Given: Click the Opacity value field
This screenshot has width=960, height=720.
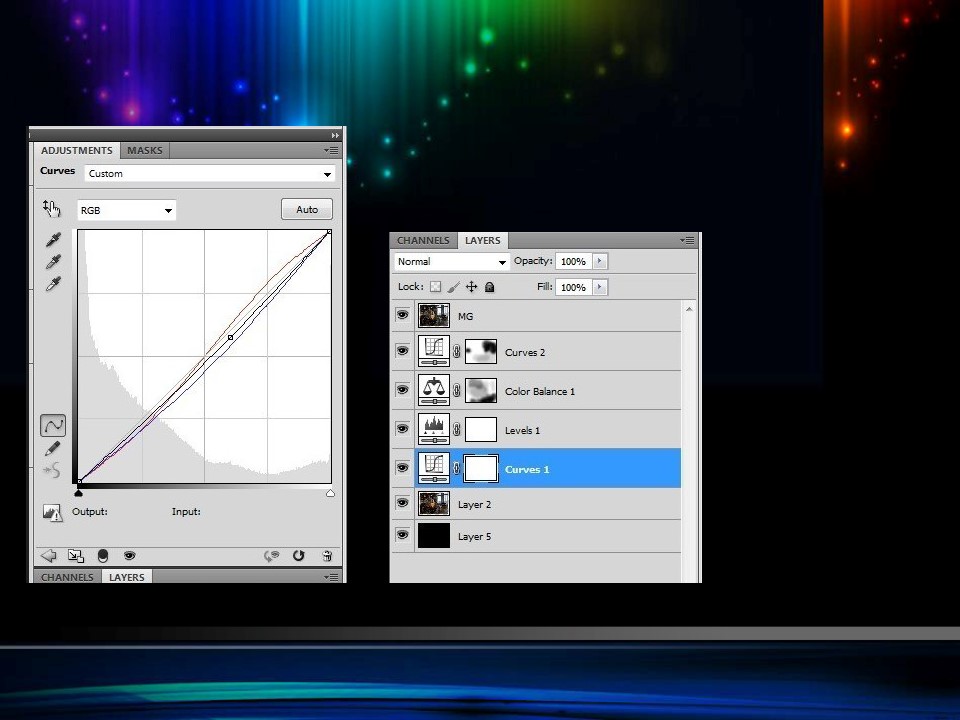Looking at the screenshot, I should 573,261.
